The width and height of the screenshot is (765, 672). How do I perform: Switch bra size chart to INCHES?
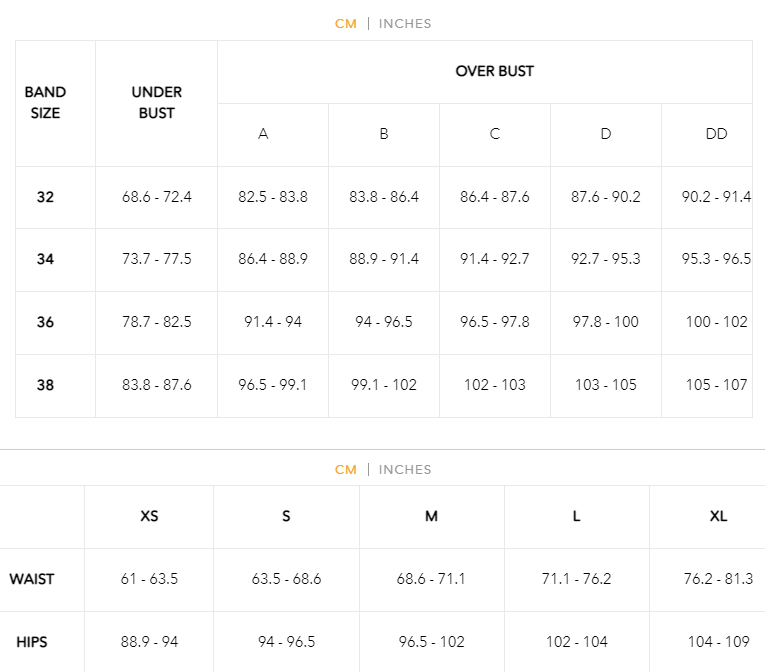(404, 23)
